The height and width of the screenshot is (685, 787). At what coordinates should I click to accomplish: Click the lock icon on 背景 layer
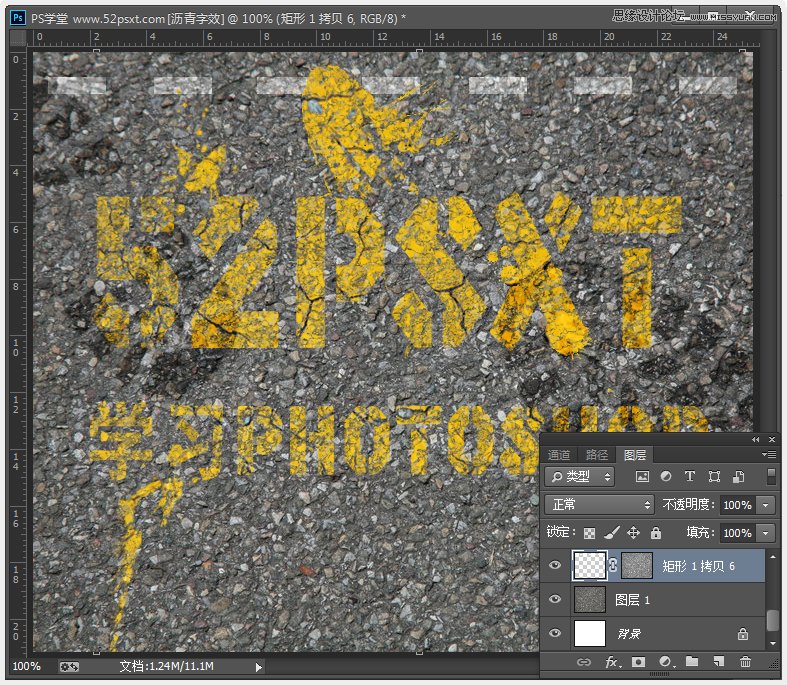point(743,634)
